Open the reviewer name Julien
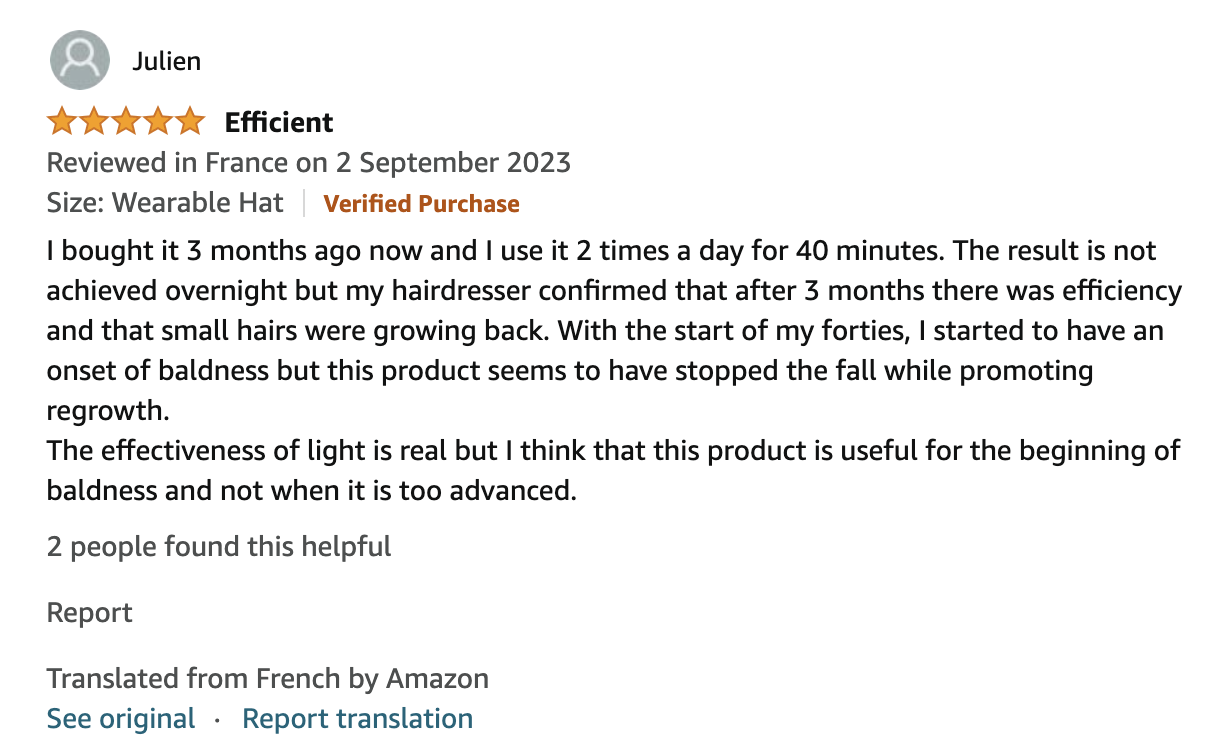Viewport: 1231px width, 746px height. point(166,61)
